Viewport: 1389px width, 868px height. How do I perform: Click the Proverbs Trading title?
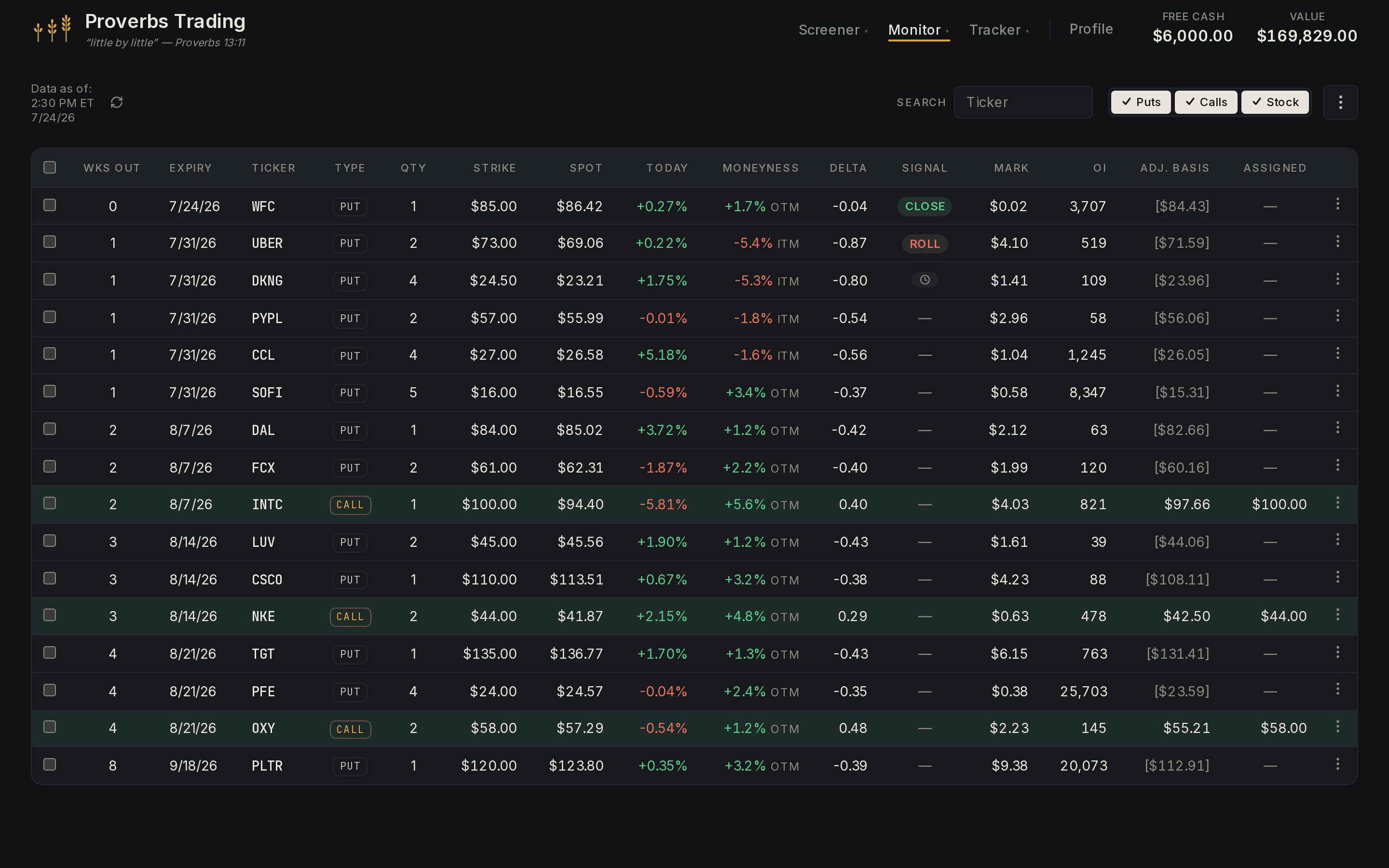point(165,21)
